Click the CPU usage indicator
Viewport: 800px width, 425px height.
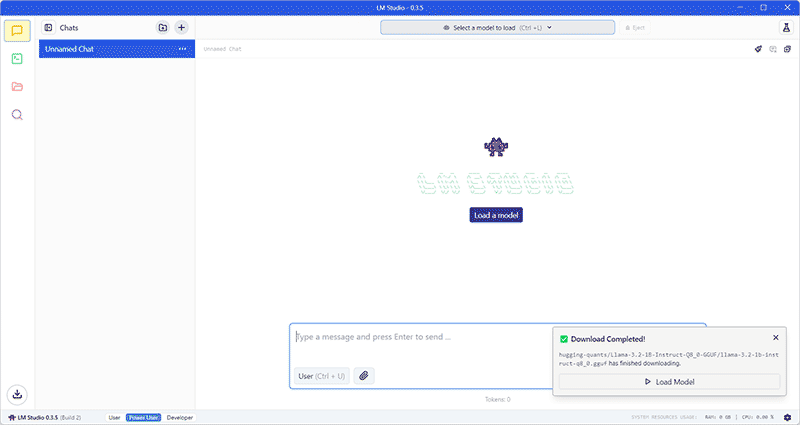coord(758,417)
